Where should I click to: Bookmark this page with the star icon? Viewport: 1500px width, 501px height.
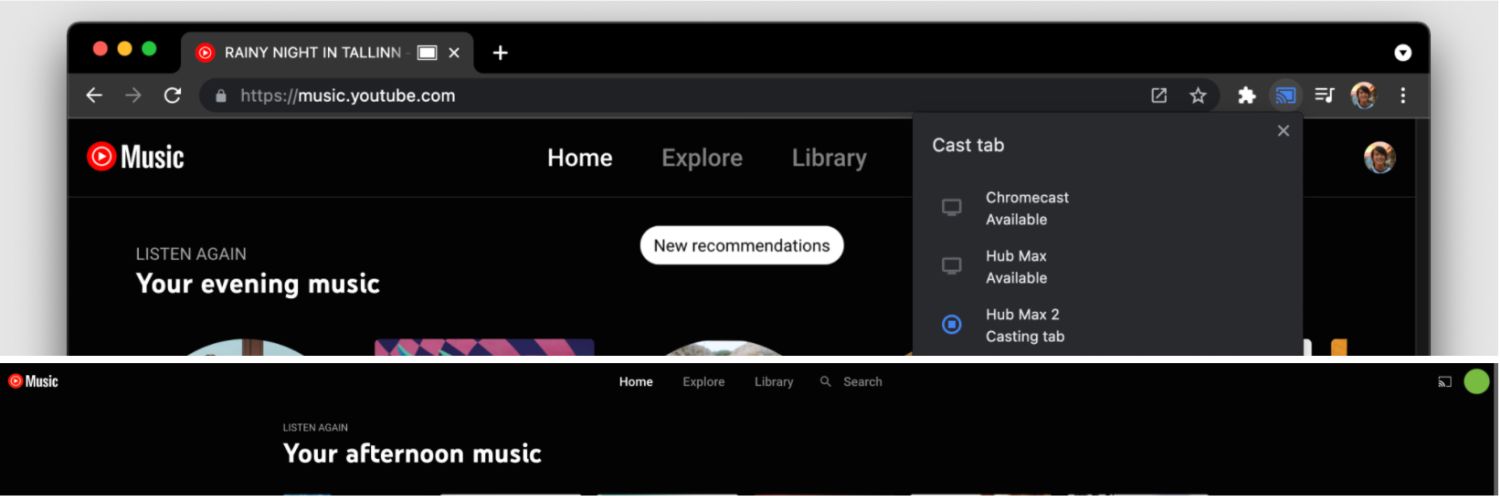click(1198, 96)
